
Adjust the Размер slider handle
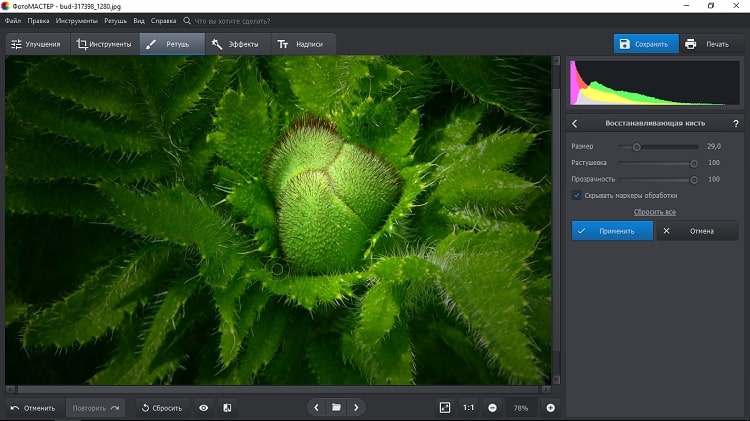point(636,147)
